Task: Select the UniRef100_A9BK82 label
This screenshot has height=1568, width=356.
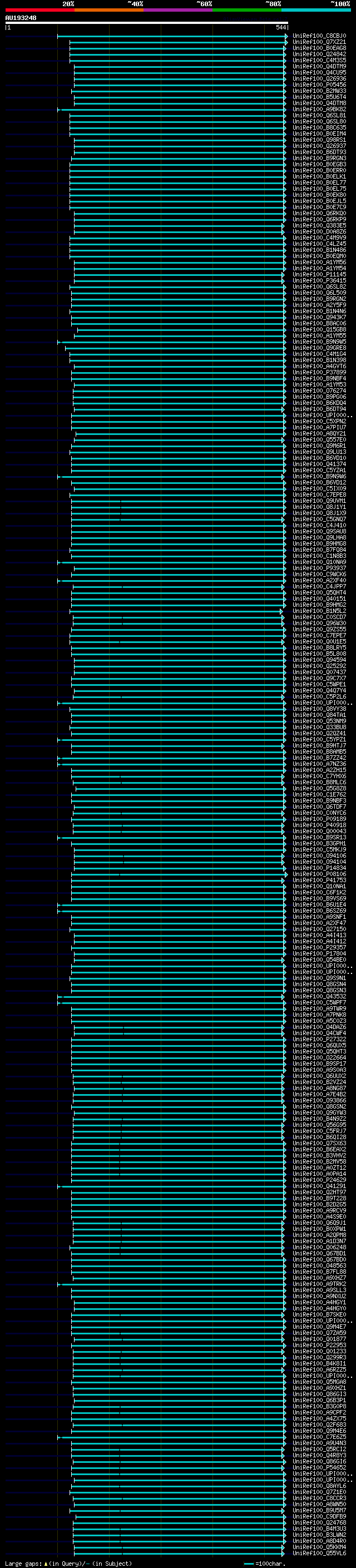Action: click(319, 110)
